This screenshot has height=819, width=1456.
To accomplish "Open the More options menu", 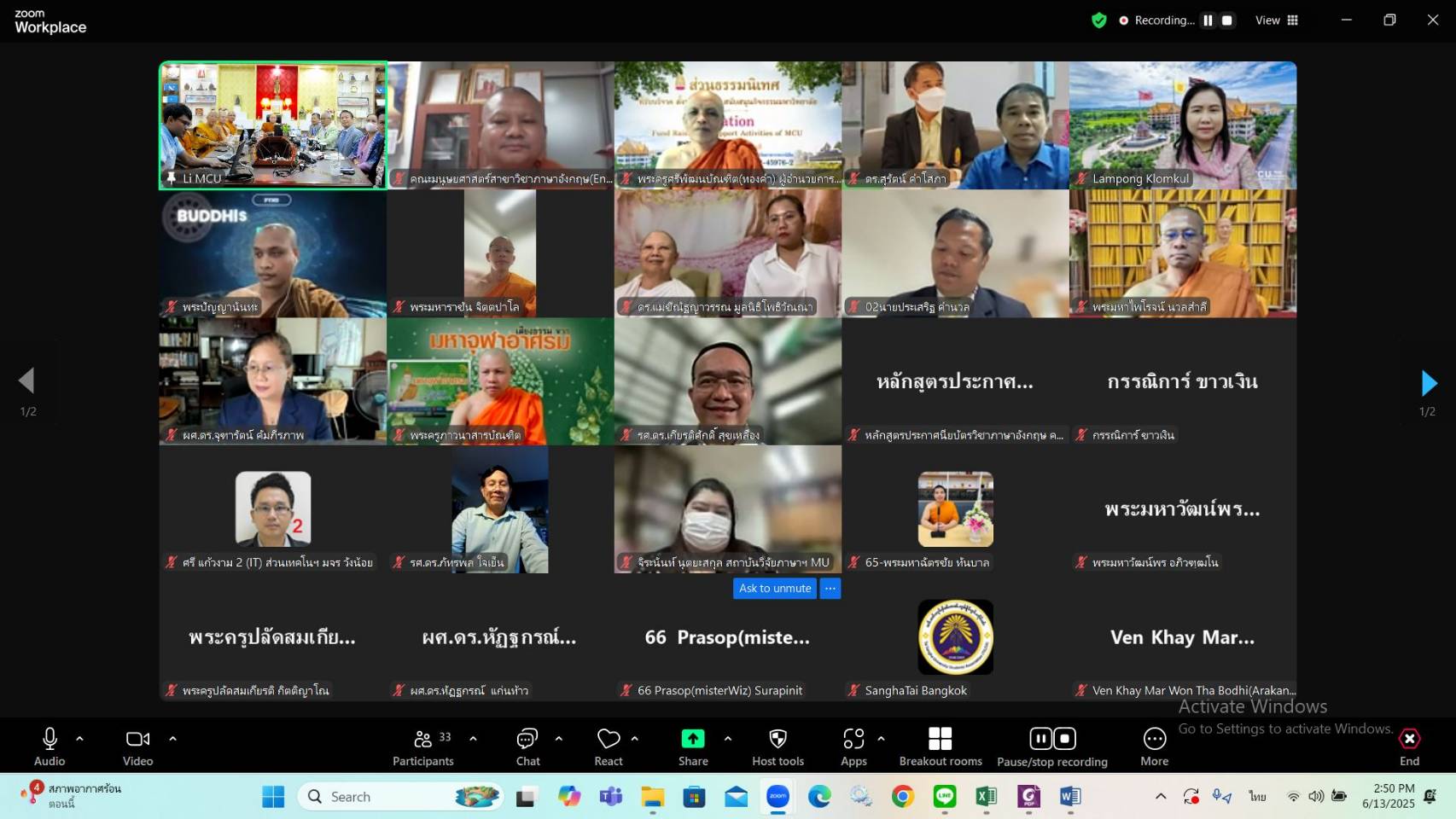I will (x=1154, y=746).
